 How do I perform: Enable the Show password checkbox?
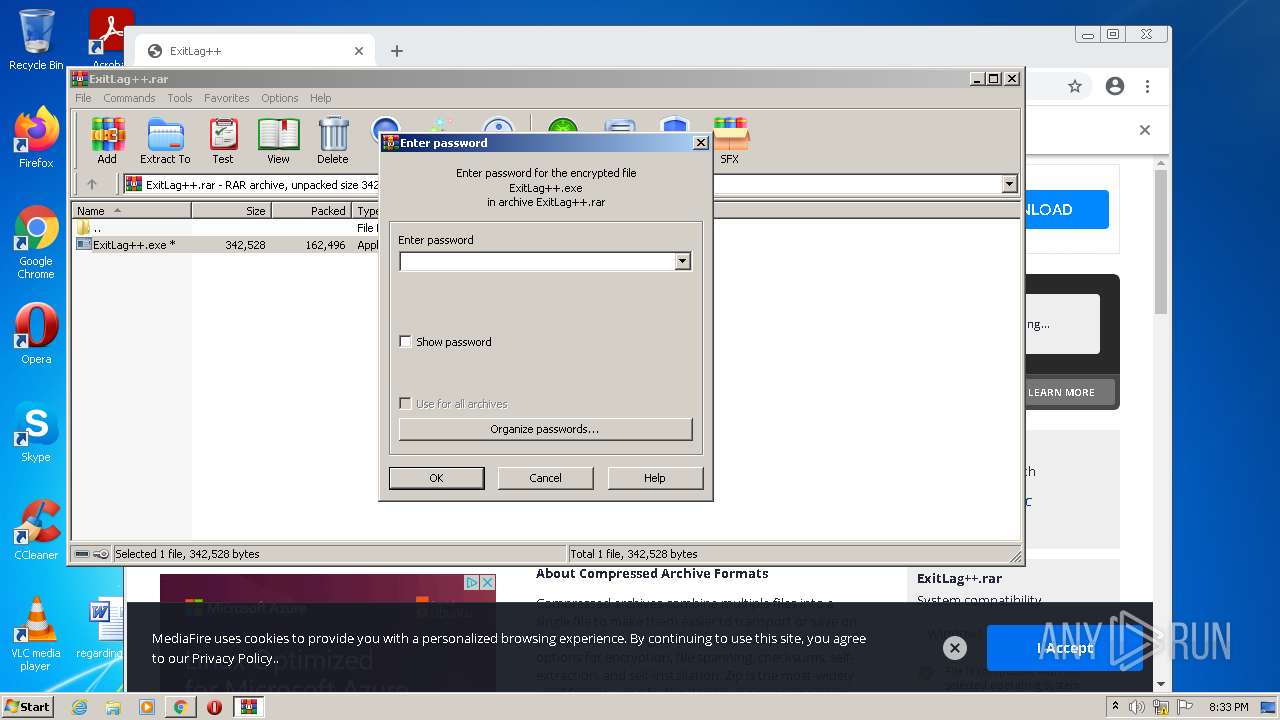(x=405, y=342)
